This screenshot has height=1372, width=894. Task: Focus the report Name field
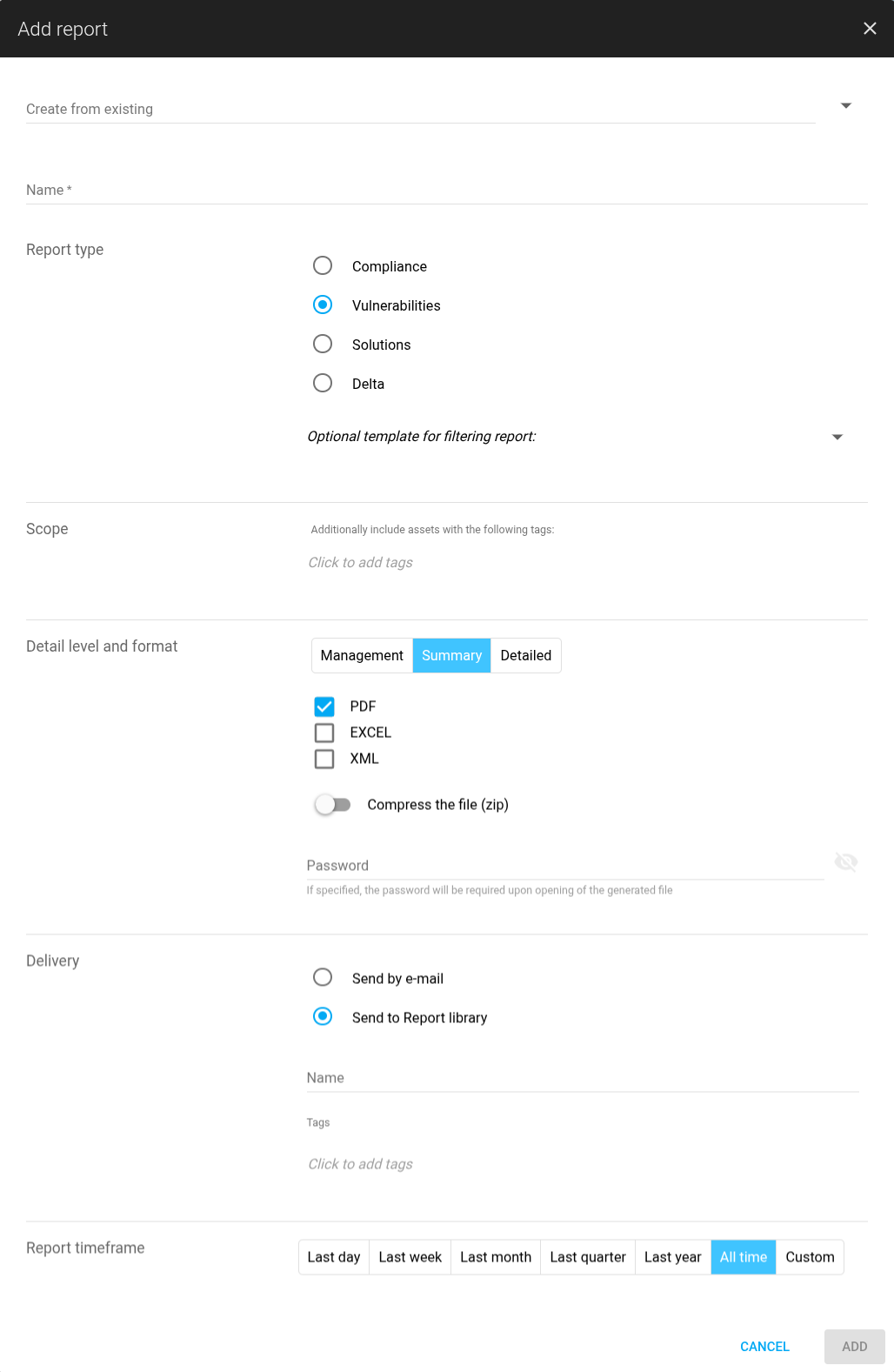[x=446, y=191]
